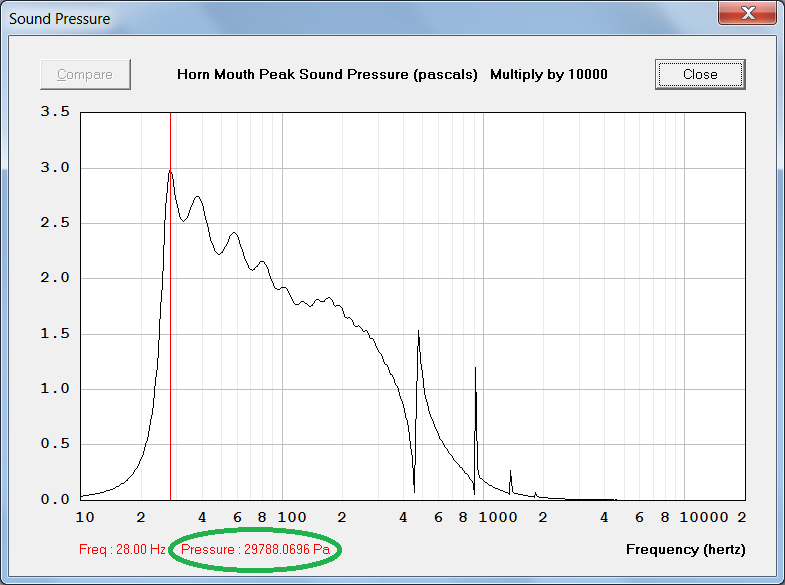Click the 10000 x-axis frequency label
Screen dimensions: 785x585
click(704, 517)
